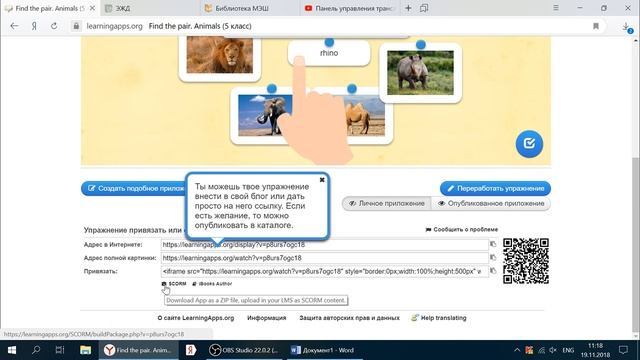Click the learningapps.org domain in the address bar

[114, 26]
